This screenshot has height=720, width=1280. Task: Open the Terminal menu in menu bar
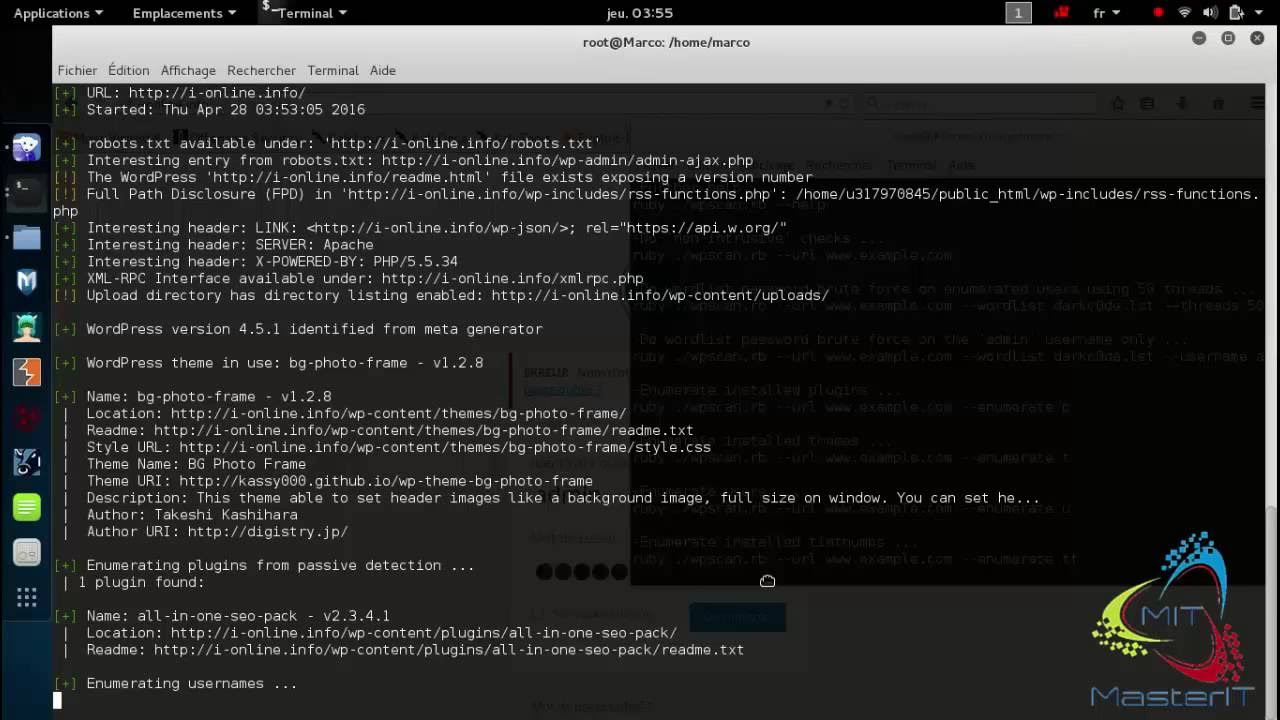tap(333, 70)
